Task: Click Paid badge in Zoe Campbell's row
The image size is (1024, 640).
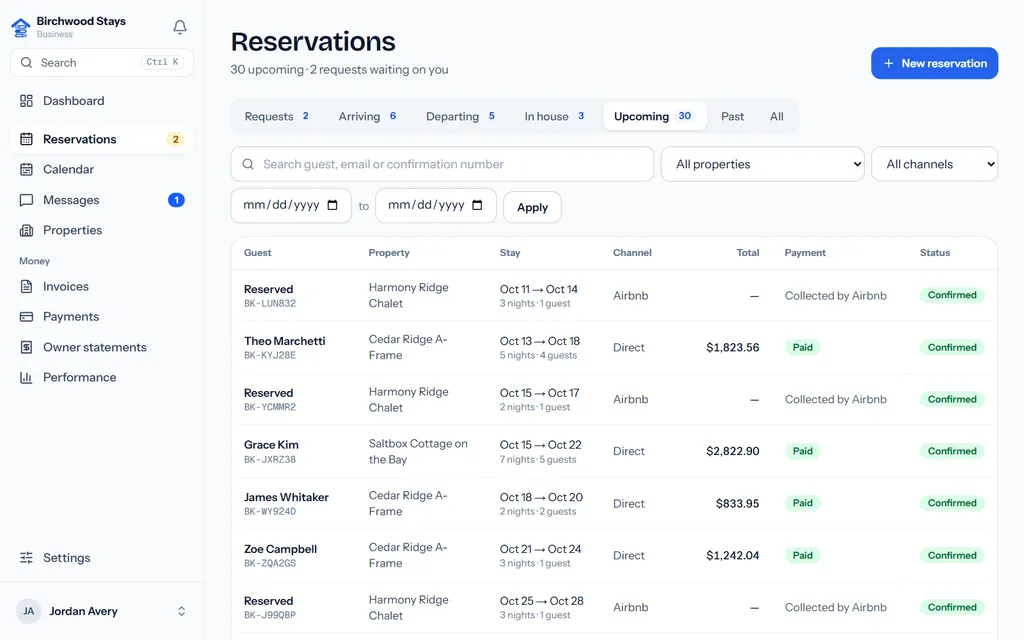Action: 803,555
